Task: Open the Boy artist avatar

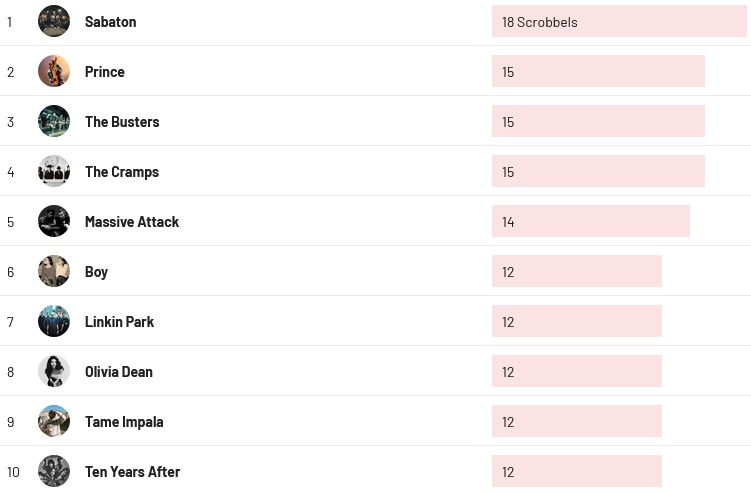Action: [x=54, y=271]
